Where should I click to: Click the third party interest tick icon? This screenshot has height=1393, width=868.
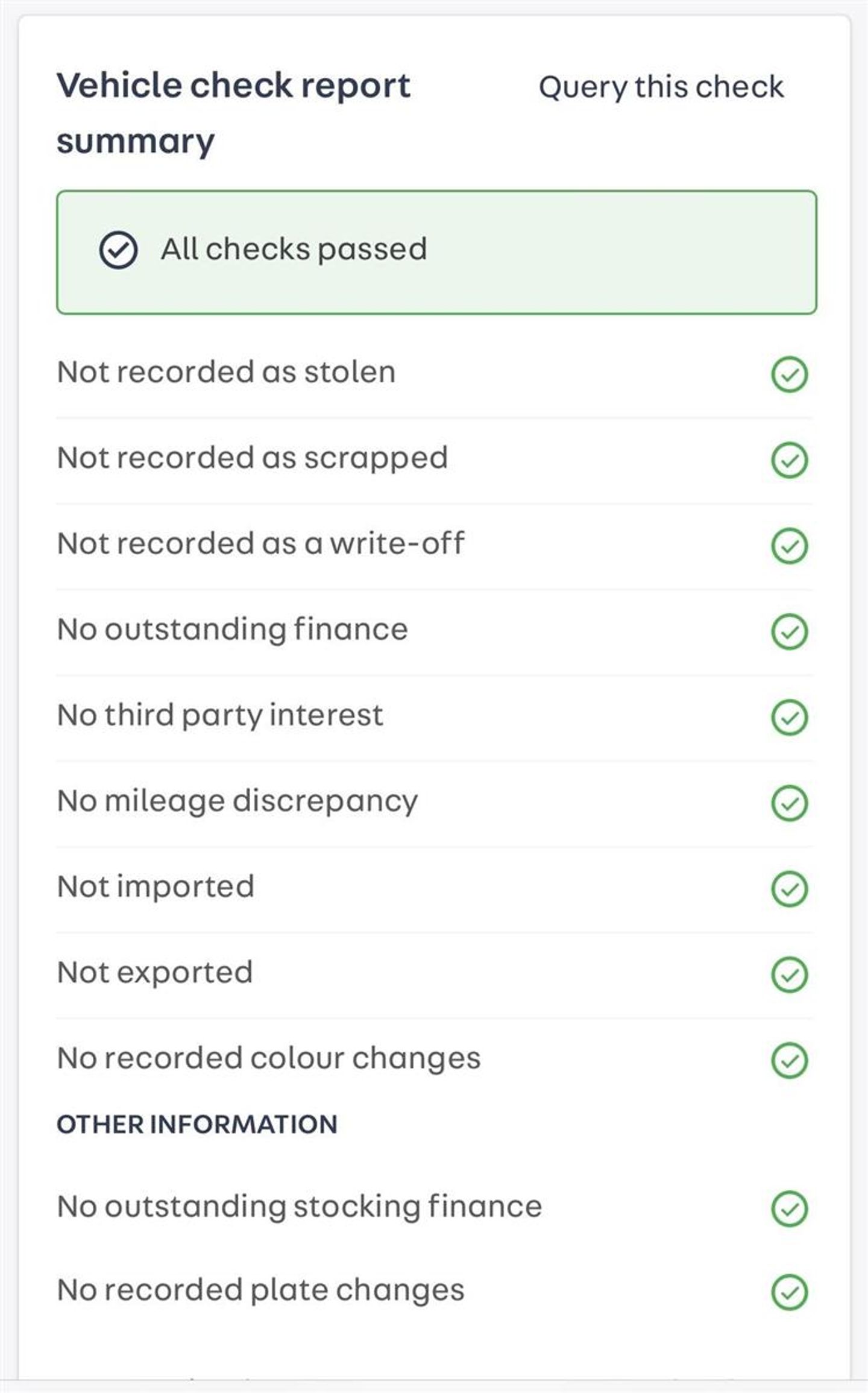click(789, 717)
